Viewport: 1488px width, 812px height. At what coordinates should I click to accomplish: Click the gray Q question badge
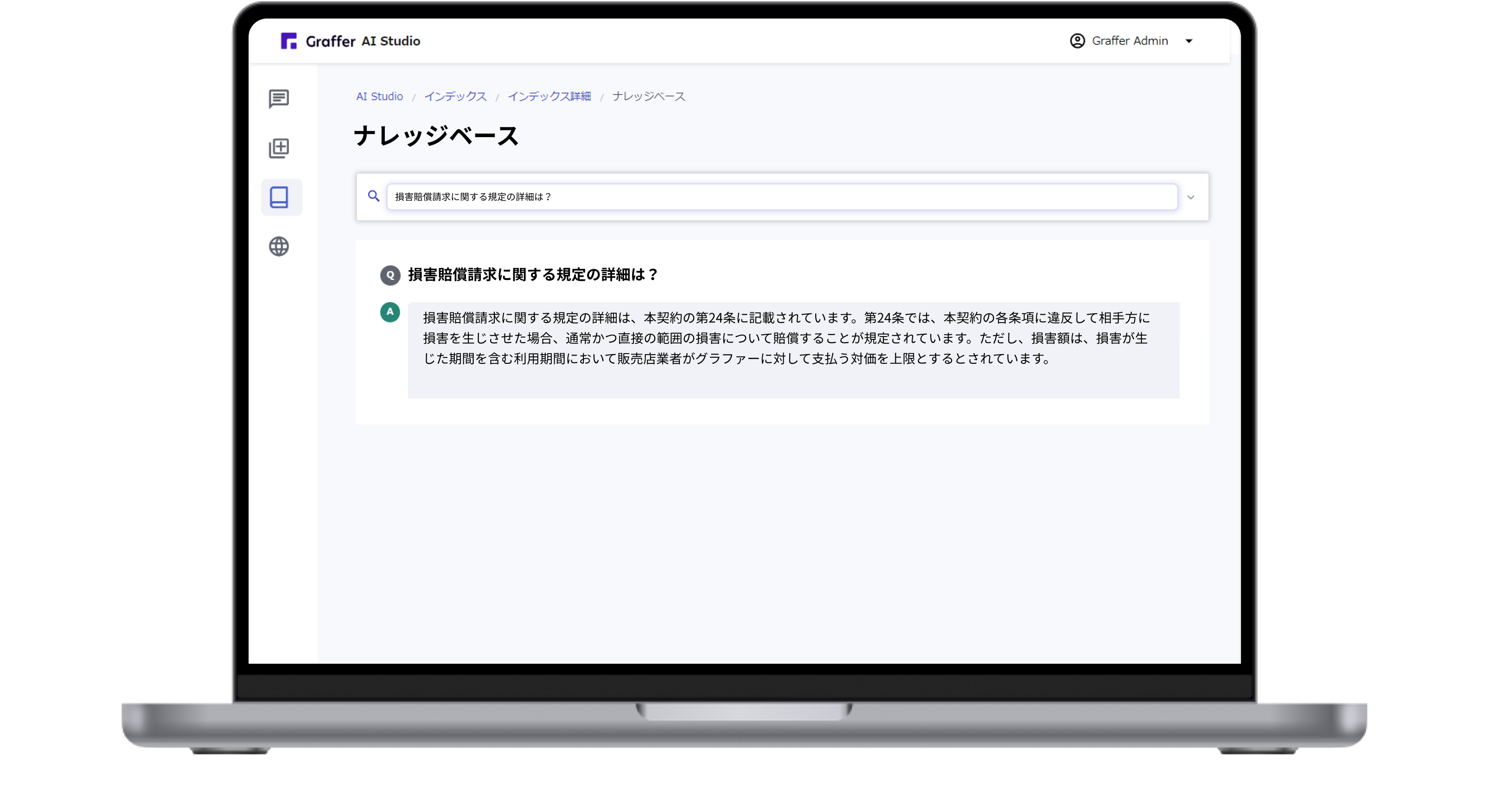tap(390, 275)
